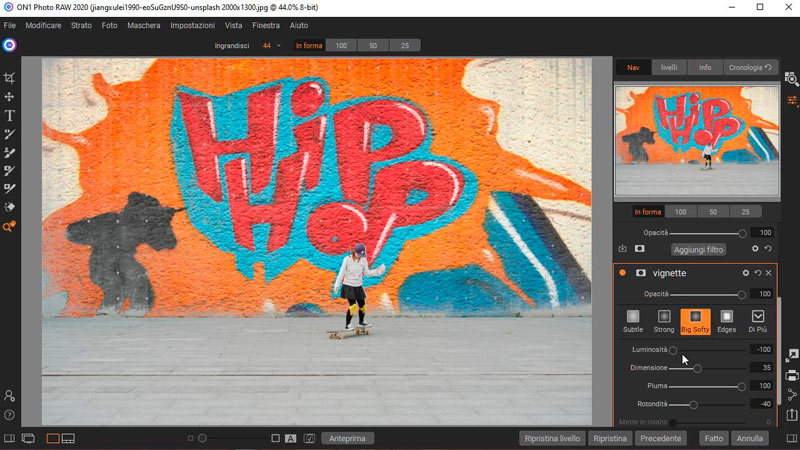
Task: Toggle the layer mask icon beside Aggiungi filtro
Action: [639, 249]
